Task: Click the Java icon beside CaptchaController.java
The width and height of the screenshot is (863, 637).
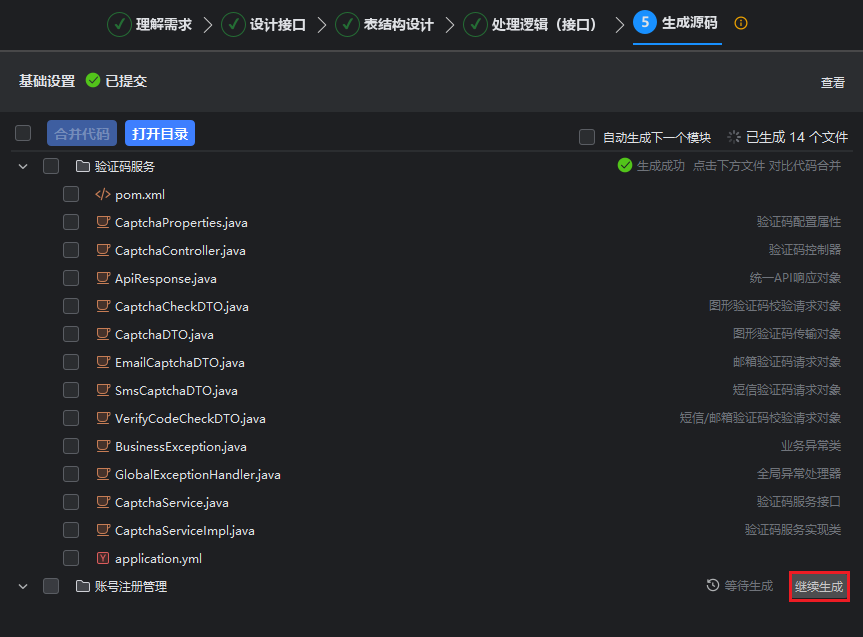Action: [x=103, y=250]
